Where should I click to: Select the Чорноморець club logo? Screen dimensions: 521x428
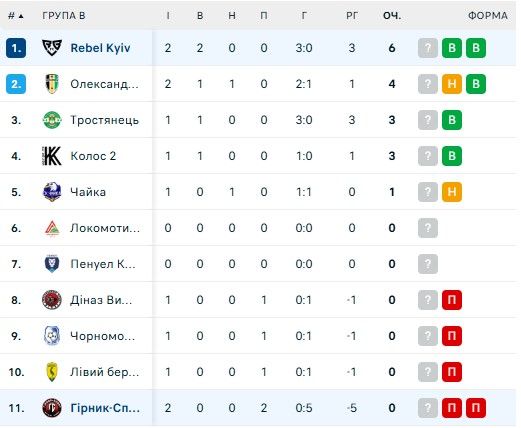pyautogui.click(x=52, y=336)
